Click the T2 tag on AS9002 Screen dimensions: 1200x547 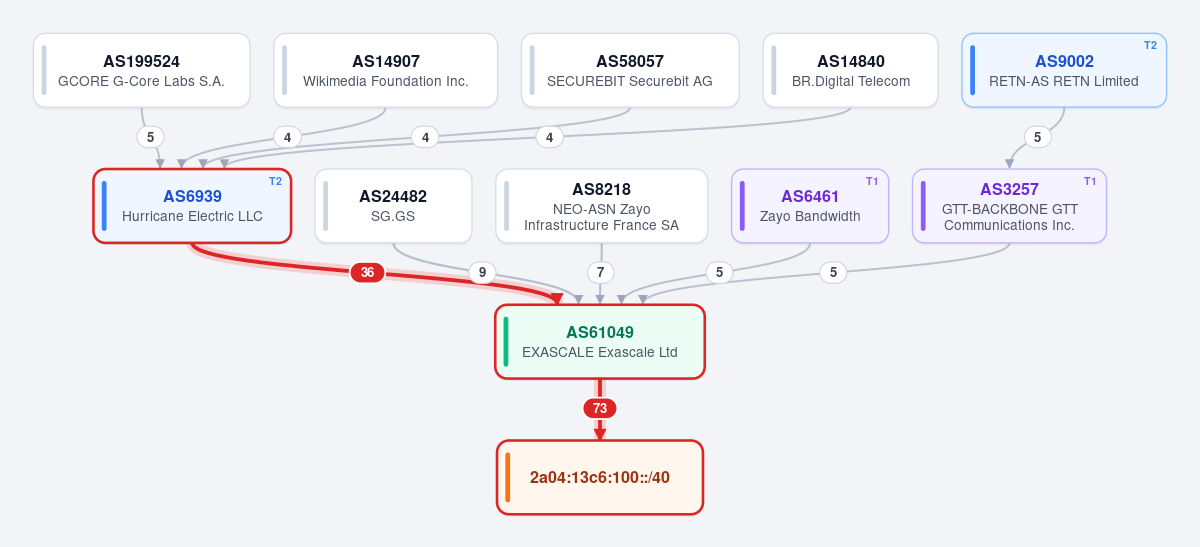1150,45
